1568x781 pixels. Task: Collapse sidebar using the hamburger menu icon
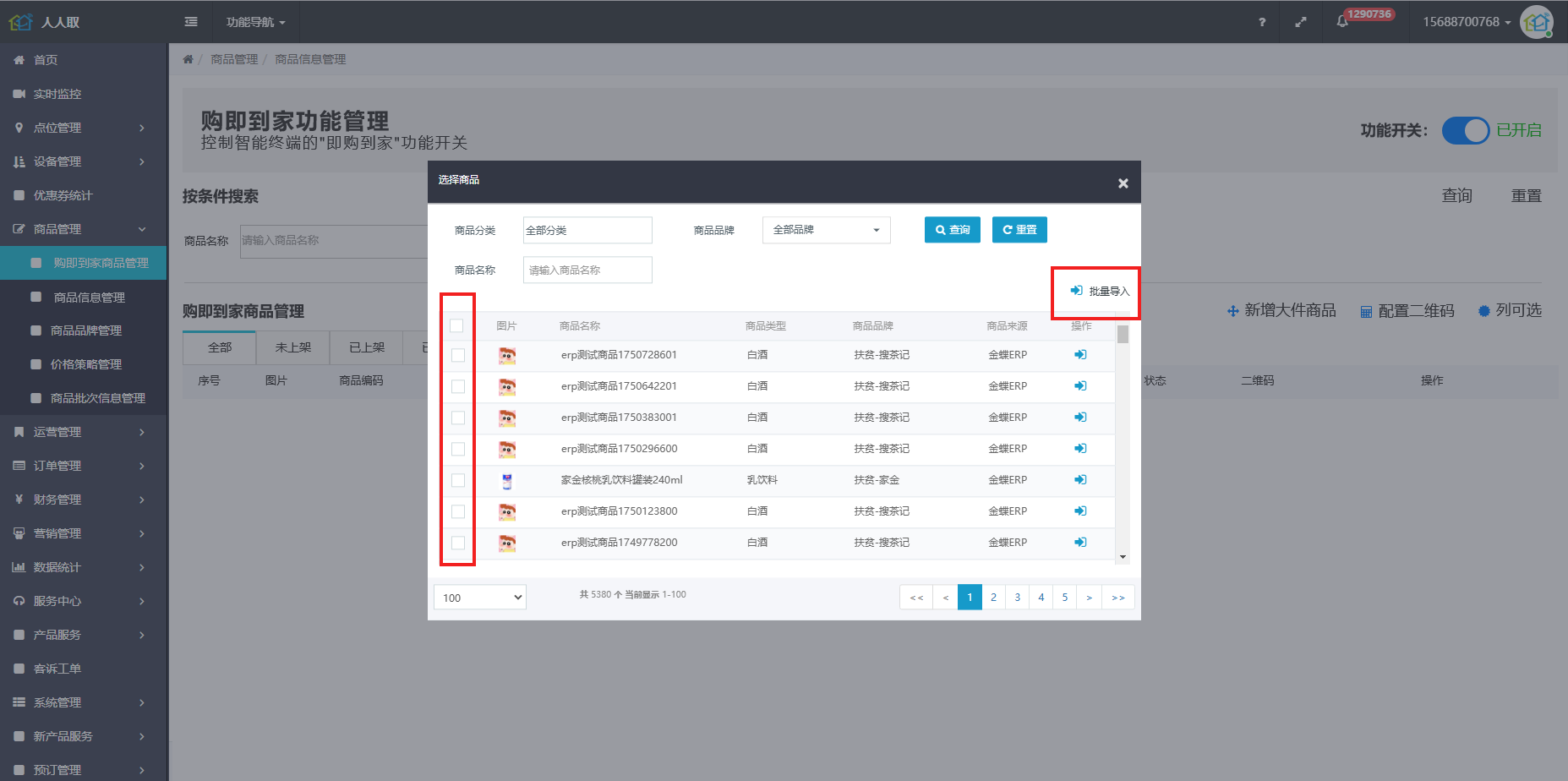(191, 22)
